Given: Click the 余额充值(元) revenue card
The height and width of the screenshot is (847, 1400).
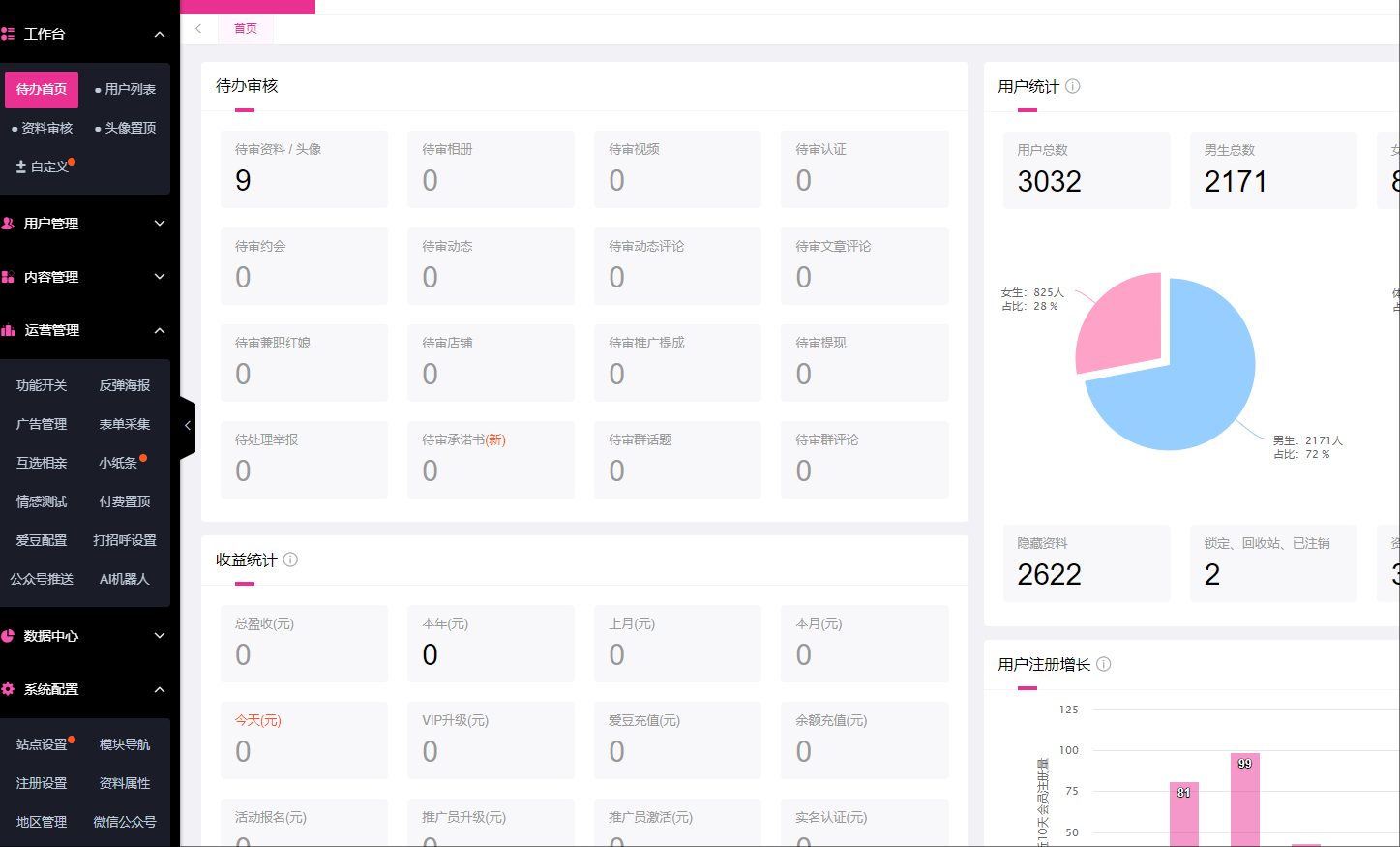Looking at the screenshot, I should [865, 741].
